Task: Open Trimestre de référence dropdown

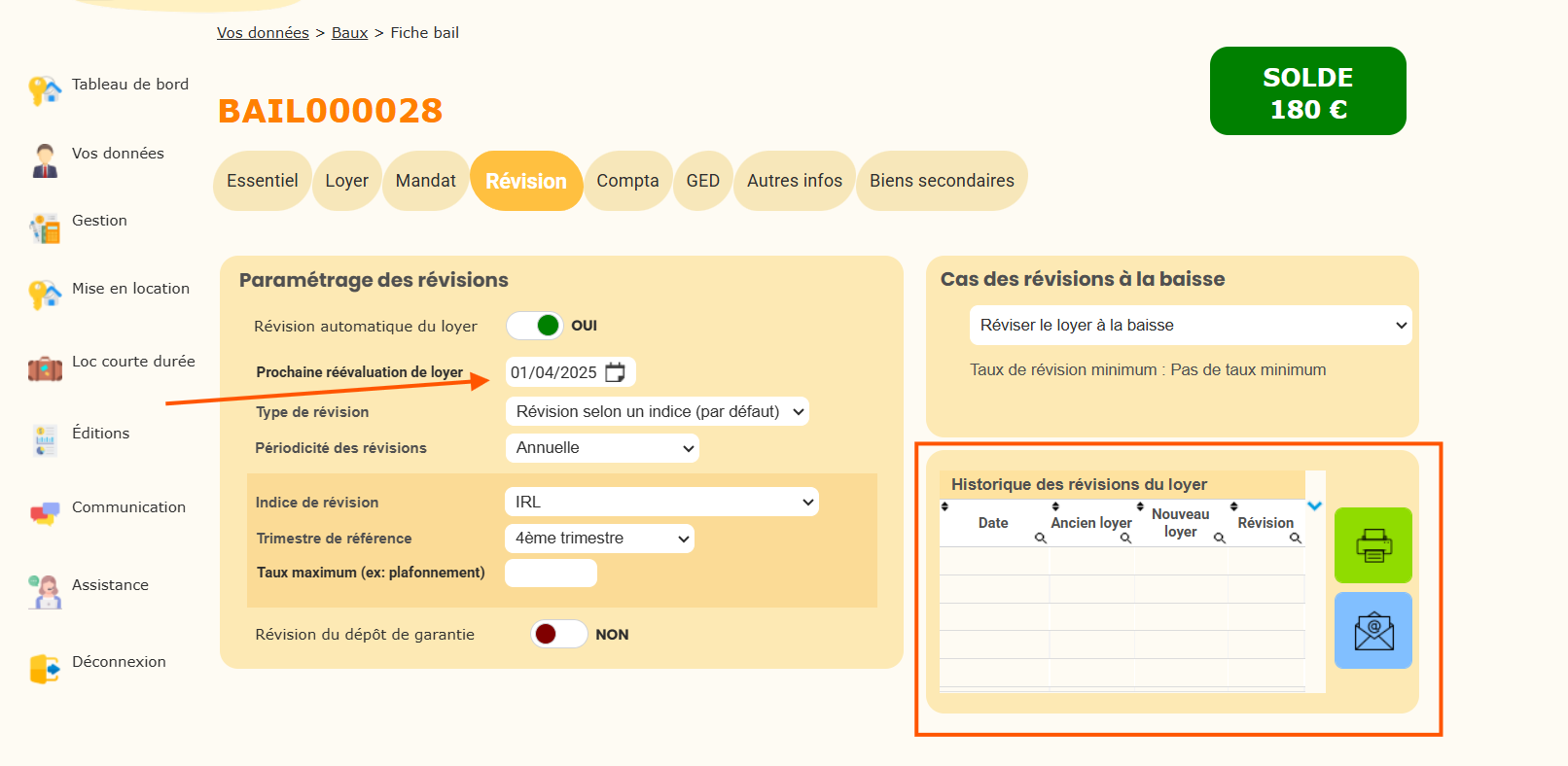Action: pyautogui.click(x=599, y=539)
